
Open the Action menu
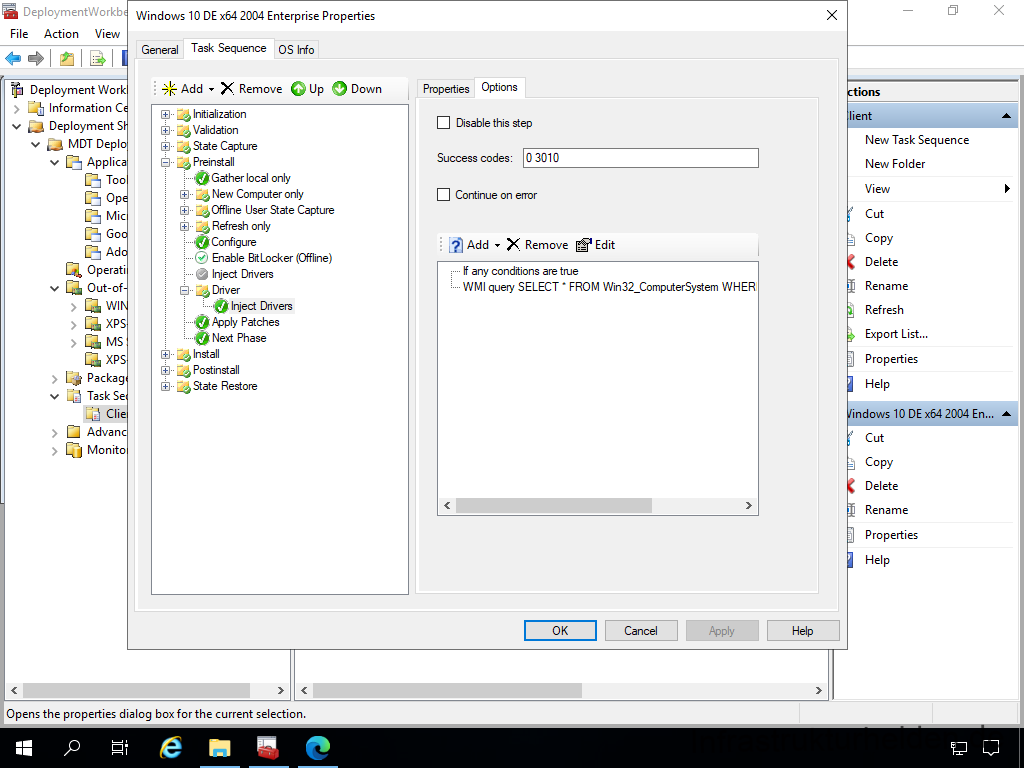tap(61, 34)
